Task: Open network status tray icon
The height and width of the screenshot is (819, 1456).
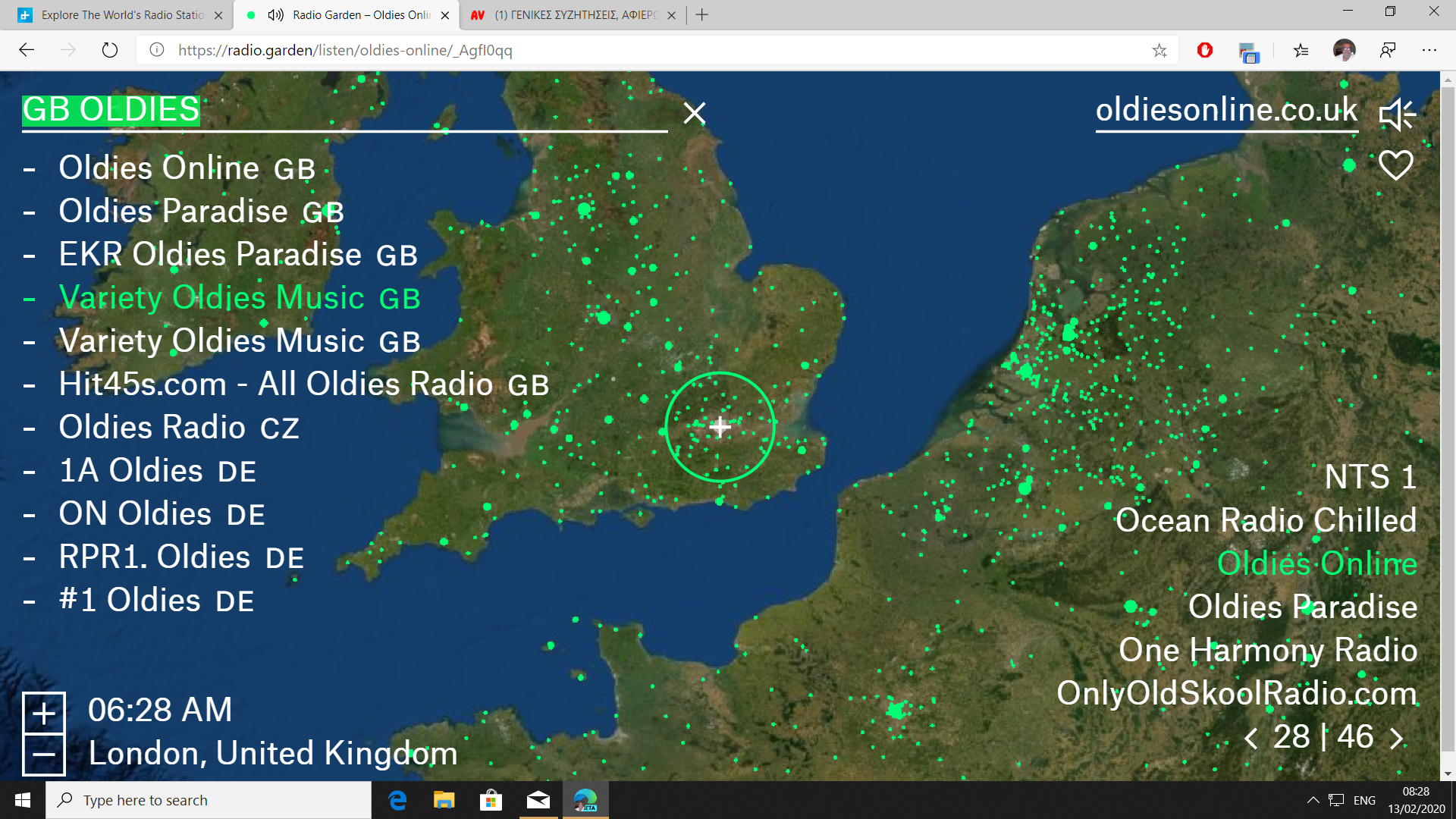Action: click(1336, 800)
